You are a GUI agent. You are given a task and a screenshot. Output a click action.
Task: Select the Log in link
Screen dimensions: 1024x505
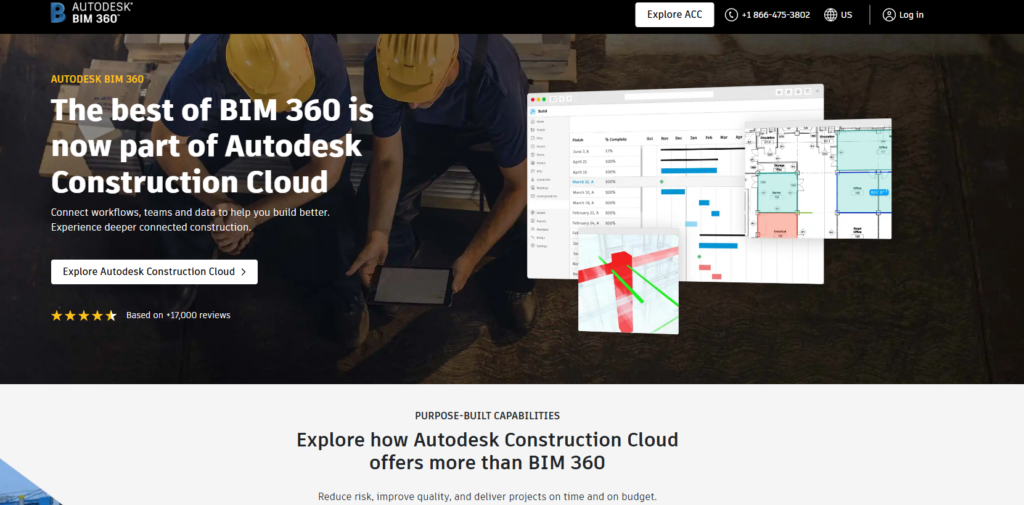click(x=911, y=15)
